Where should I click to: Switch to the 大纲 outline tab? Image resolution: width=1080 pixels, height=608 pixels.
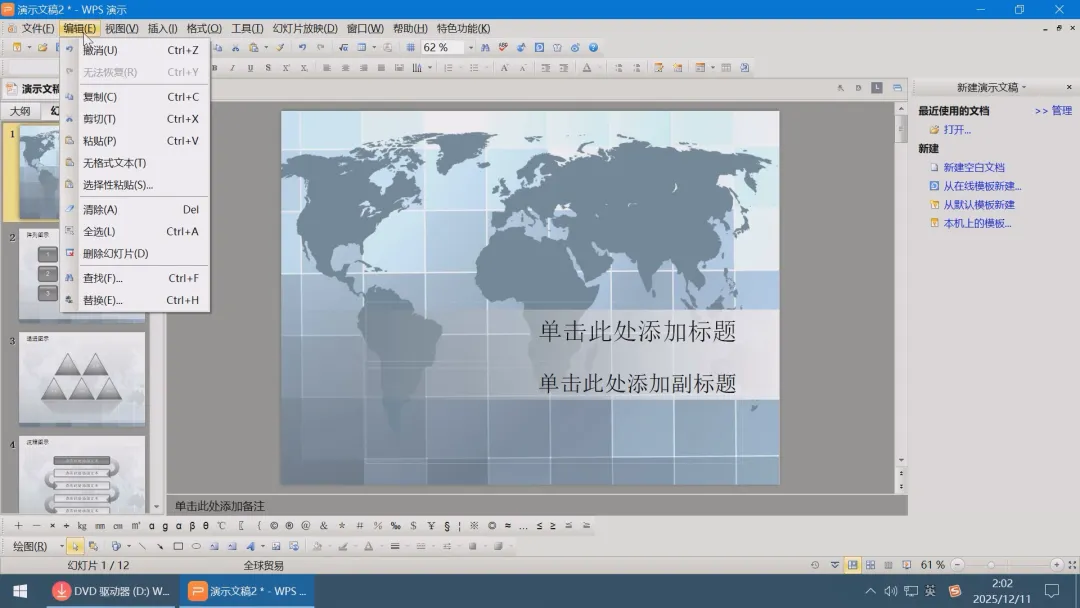tap(20, 111)
